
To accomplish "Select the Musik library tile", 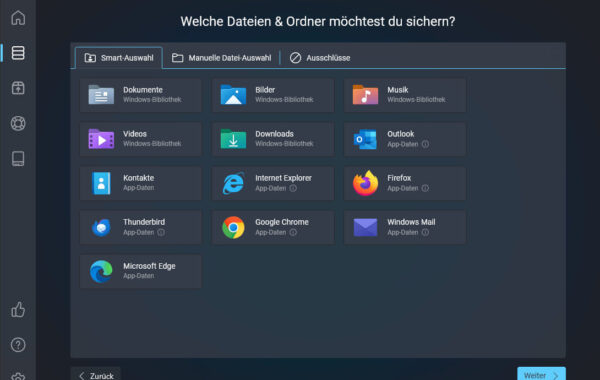I will (x=405, y=95).
